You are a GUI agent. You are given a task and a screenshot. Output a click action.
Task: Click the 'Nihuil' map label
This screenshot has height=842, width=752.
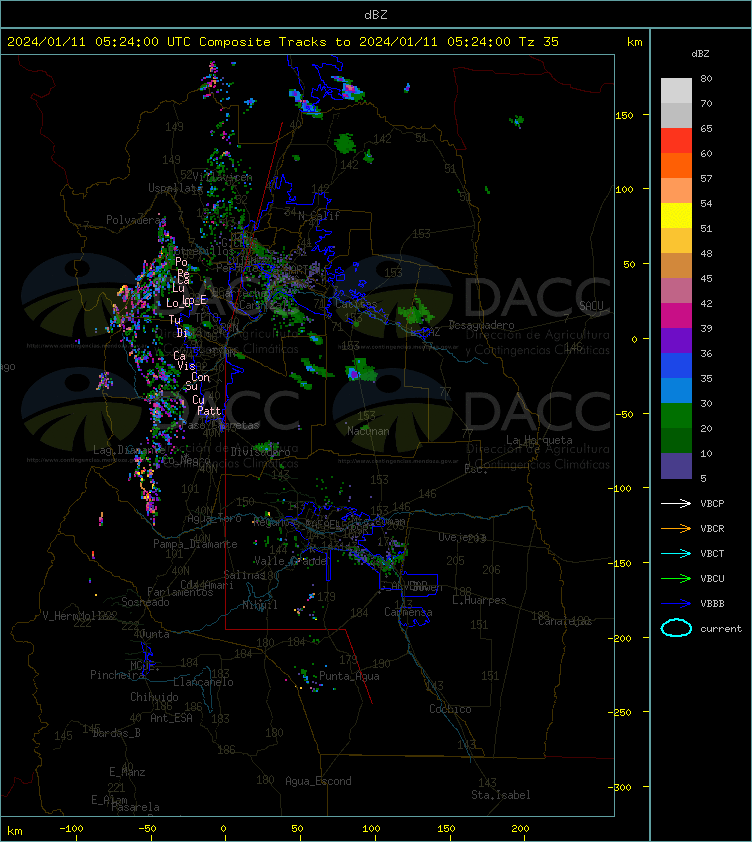(x=260, y=605)
